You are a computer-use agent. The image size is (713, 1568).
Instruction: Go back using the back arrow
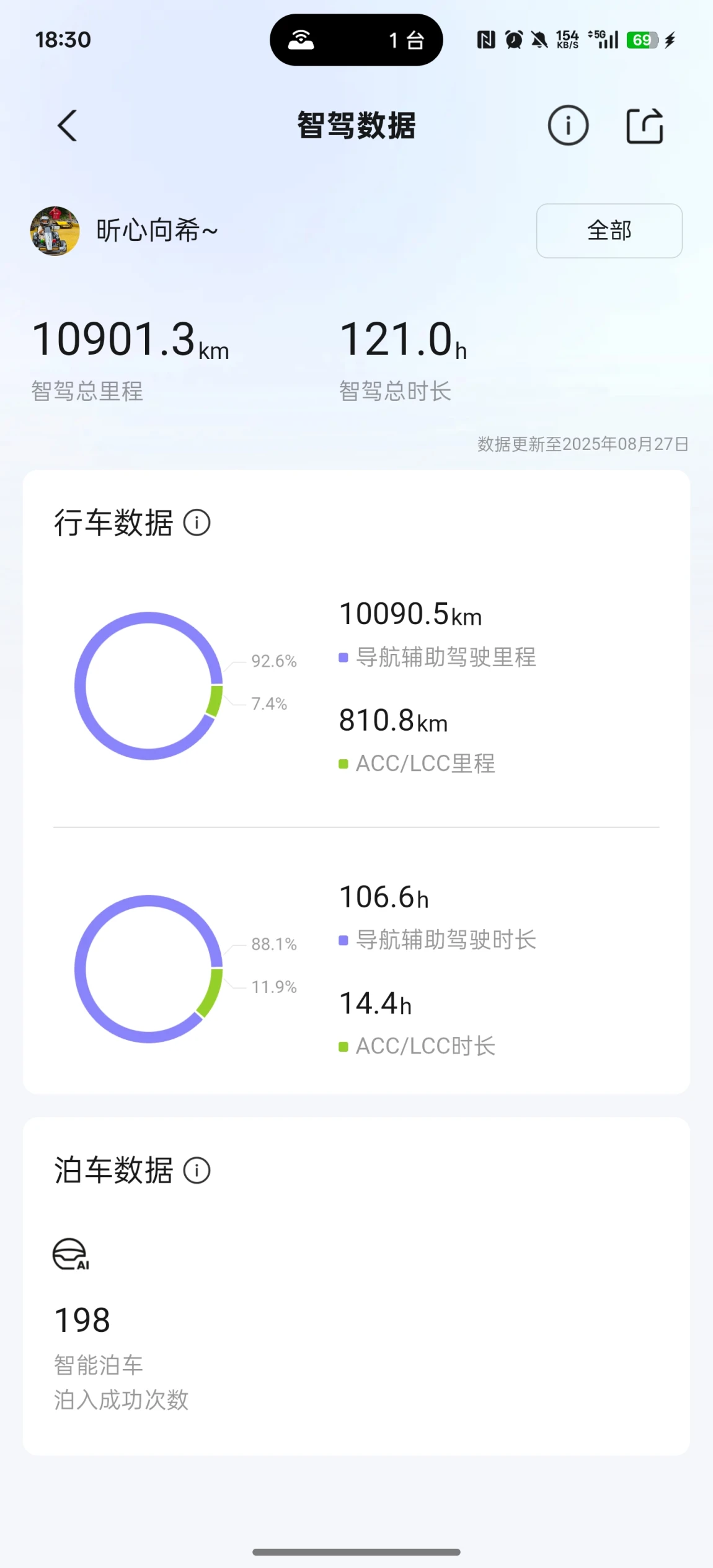point(68,126)
